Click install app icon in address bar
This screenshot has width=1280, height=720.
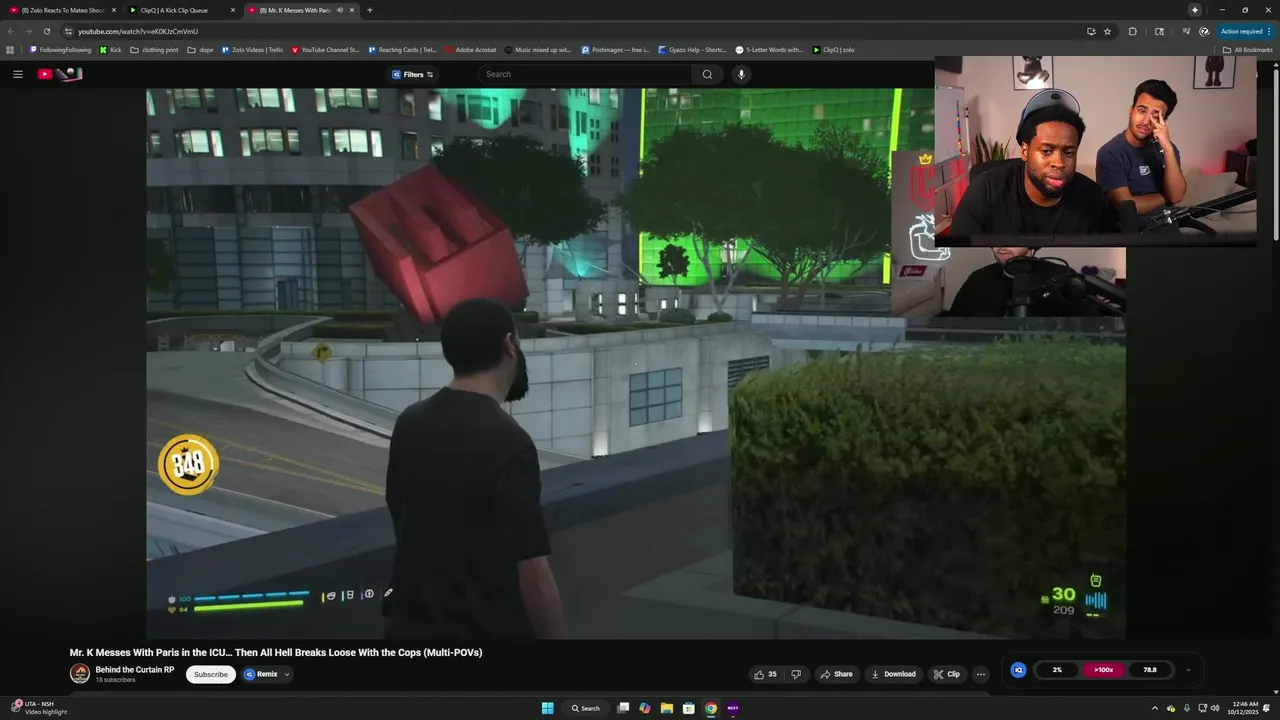[x=1091, y=31]
